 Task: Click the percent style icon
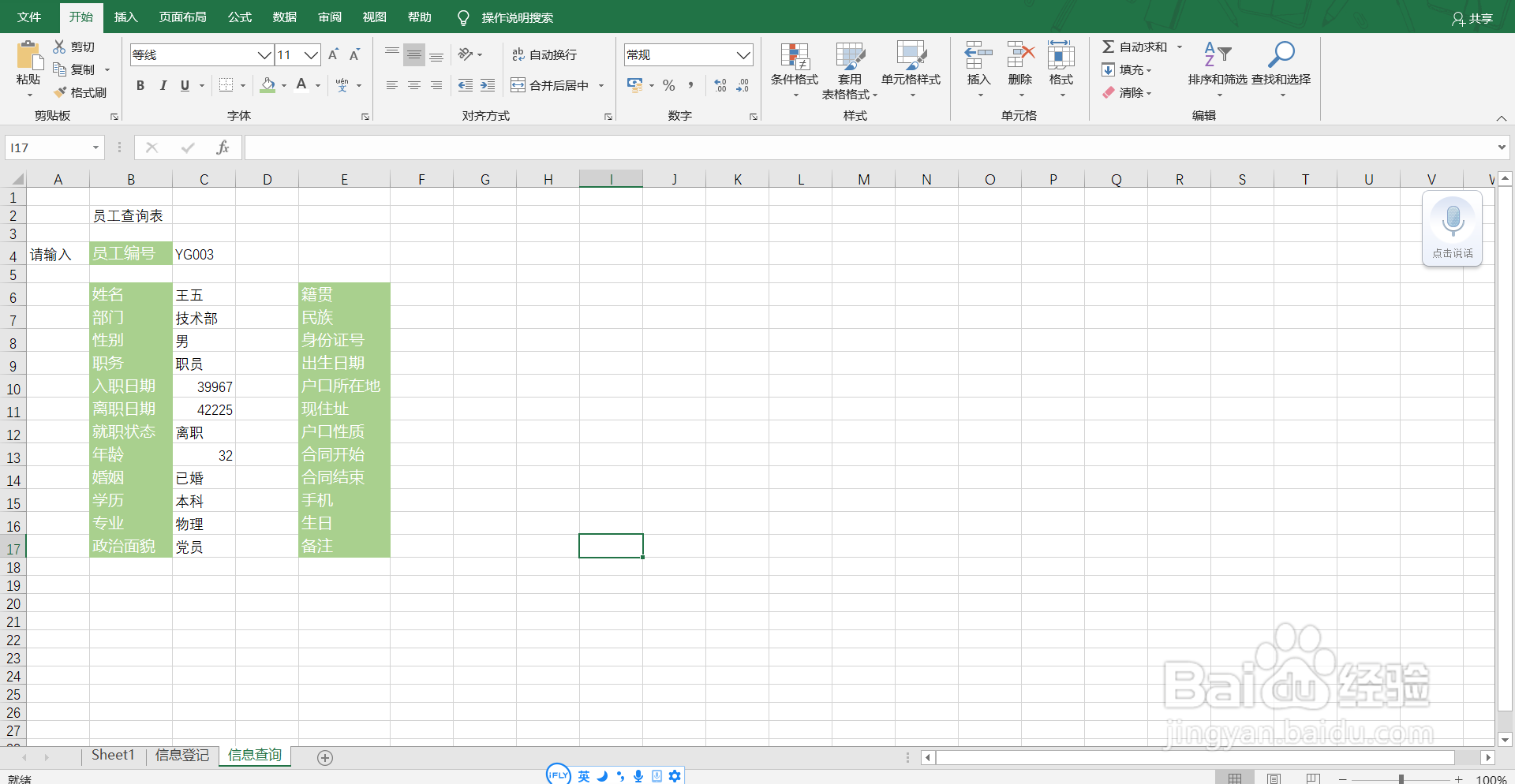669,85
